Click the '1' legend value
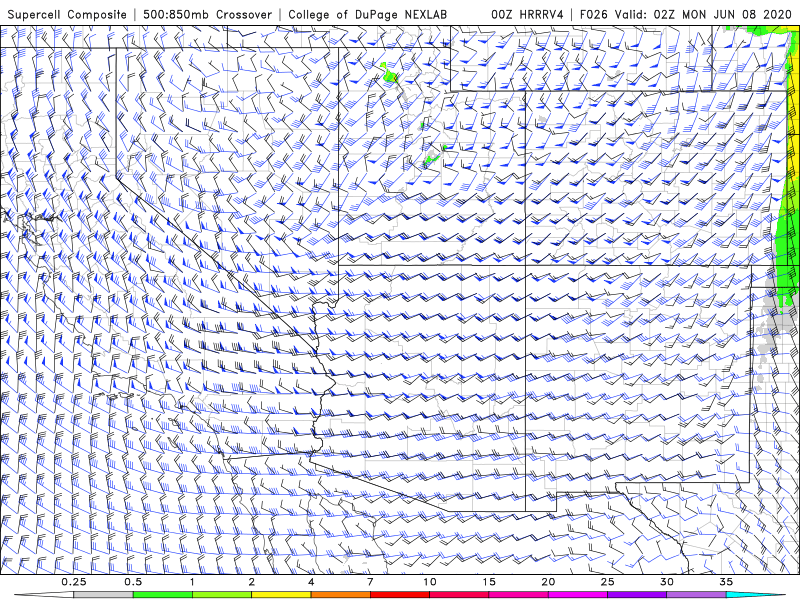The image size is (800, 600). [192, 582]
